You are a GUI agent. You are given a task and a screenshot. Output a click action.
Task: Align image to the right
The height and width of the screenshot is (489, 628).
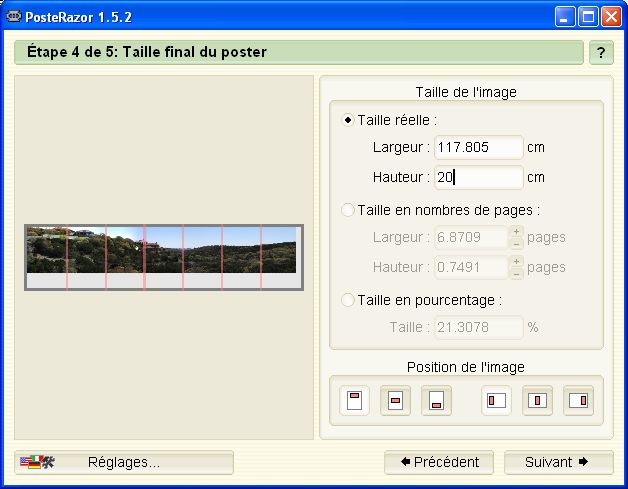click(578, 400)
